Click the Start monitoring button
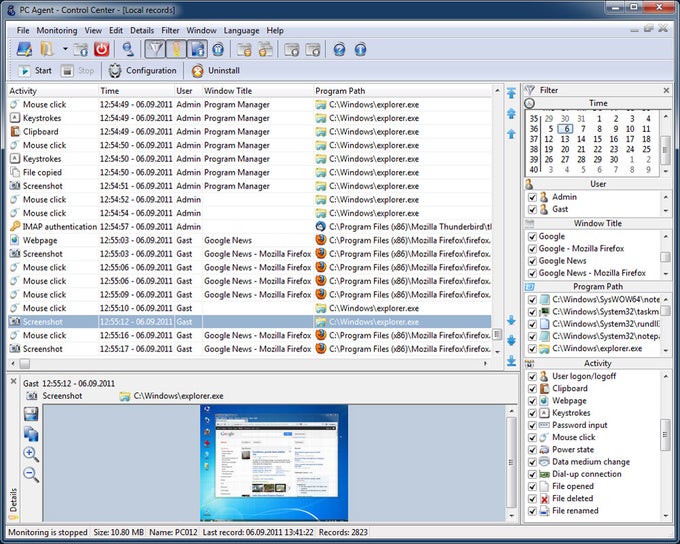This screenshot has width=680, height=544. (35, 71)
